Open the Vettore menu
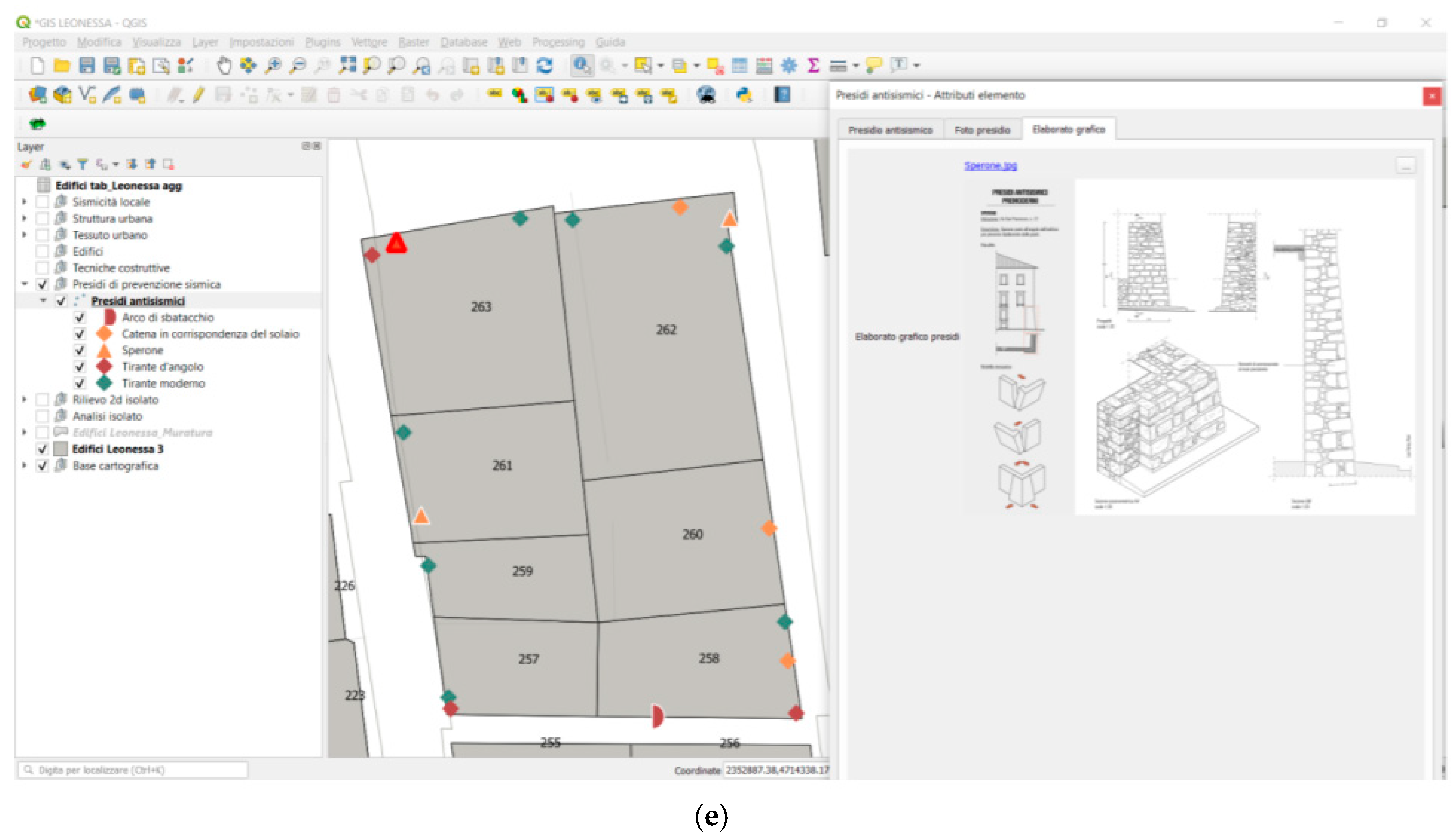The height and width of the screenshot is (838, 1456). tap(369, 42)
